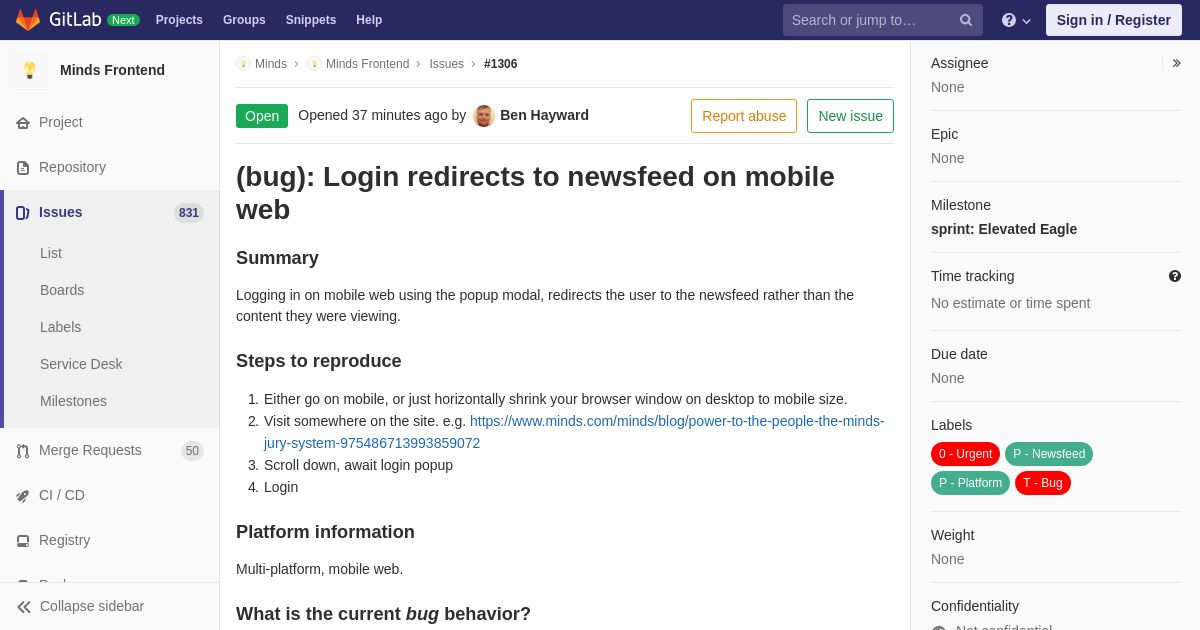Open the Help menu item
The height and width of the screenshot is (630, 1200).
369,20
